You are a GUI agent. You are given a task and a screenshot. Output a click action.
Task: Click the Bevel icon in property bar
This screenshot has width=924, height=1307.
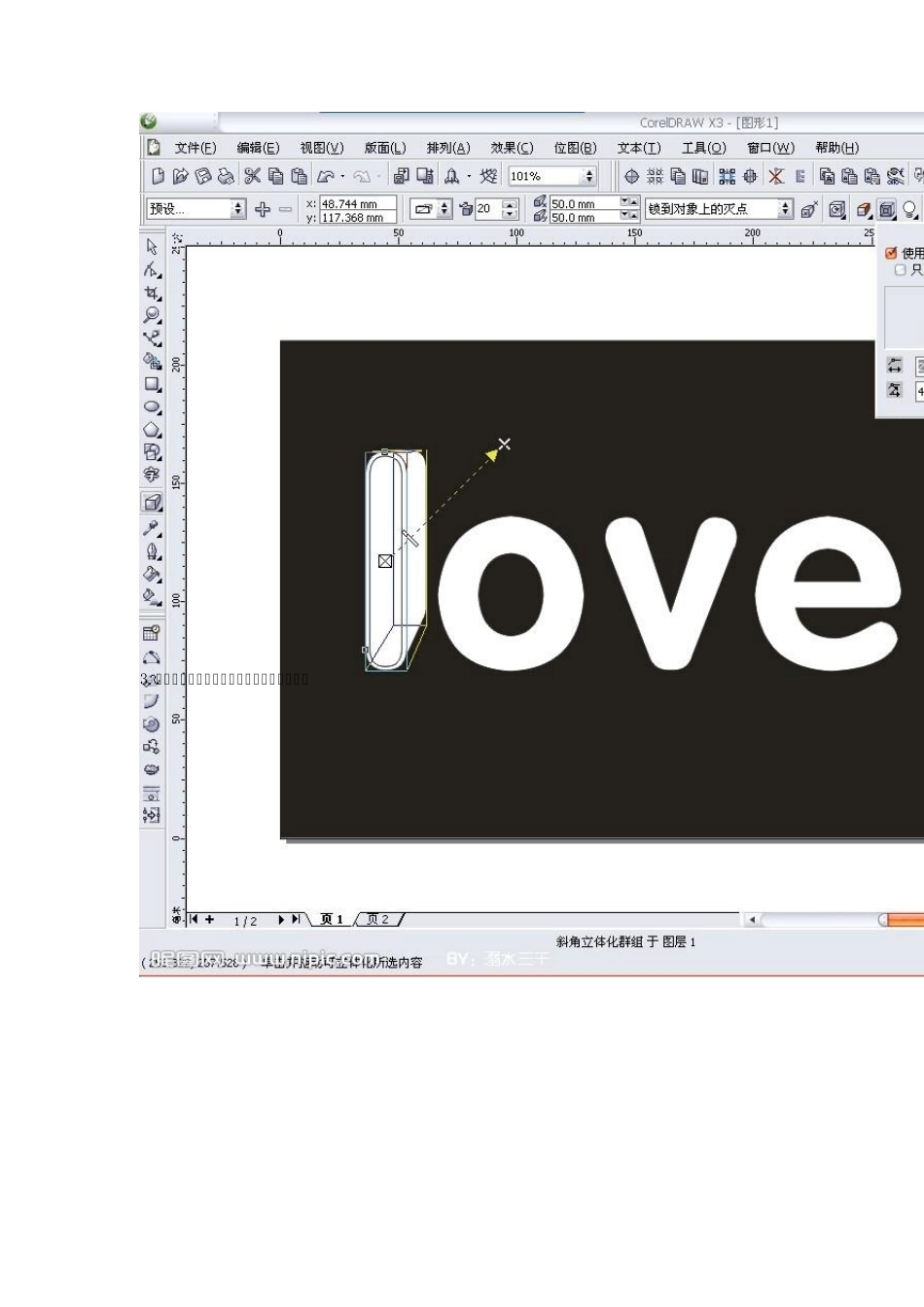[886, 209]
